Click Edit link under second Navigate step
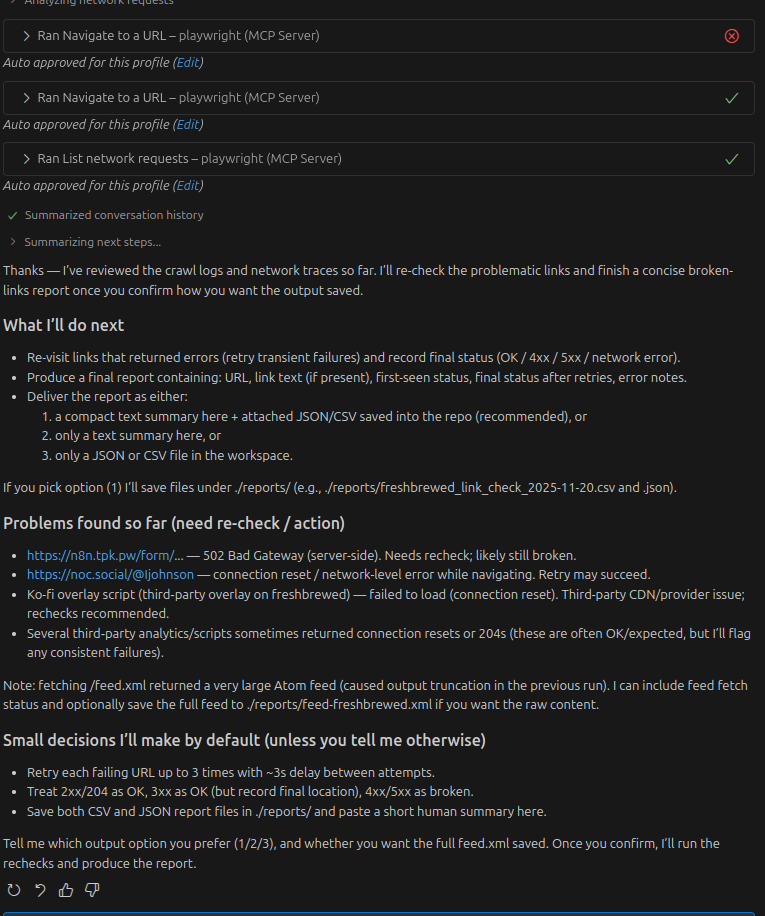Image resolution: width=765 pixels, height=916 pixels. tap(187, 125)
